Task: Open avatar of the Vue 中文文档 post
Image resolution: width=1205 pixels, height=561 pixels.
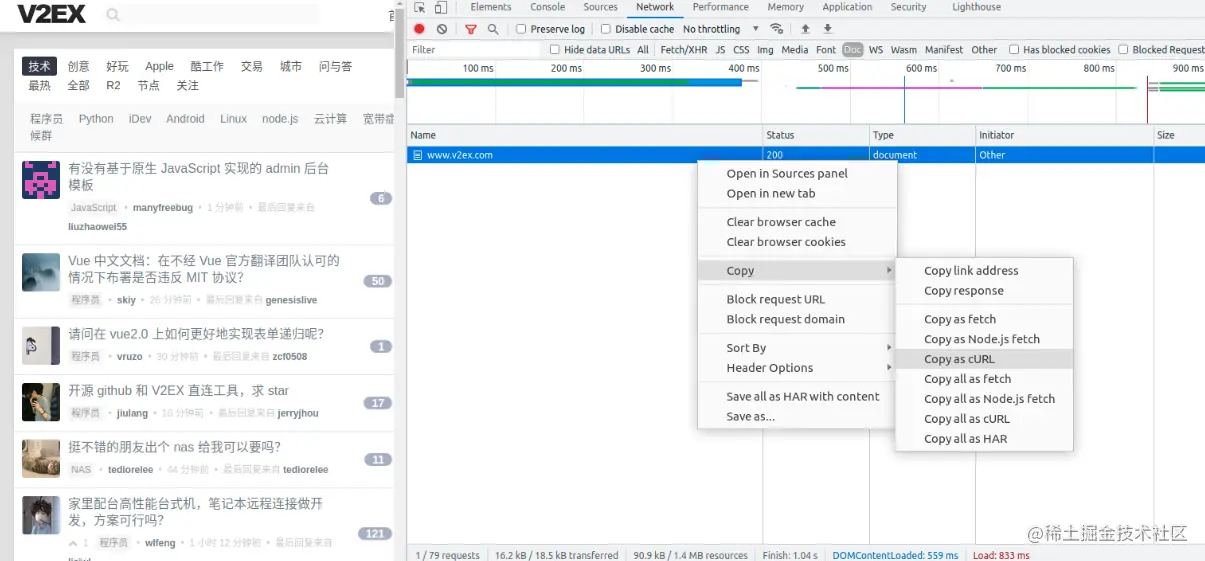Action: coord(41,272)
